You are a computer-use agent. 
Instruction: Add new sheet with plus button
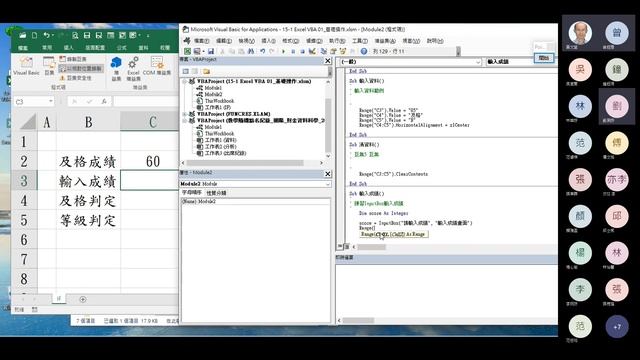[x=82, y=300]
